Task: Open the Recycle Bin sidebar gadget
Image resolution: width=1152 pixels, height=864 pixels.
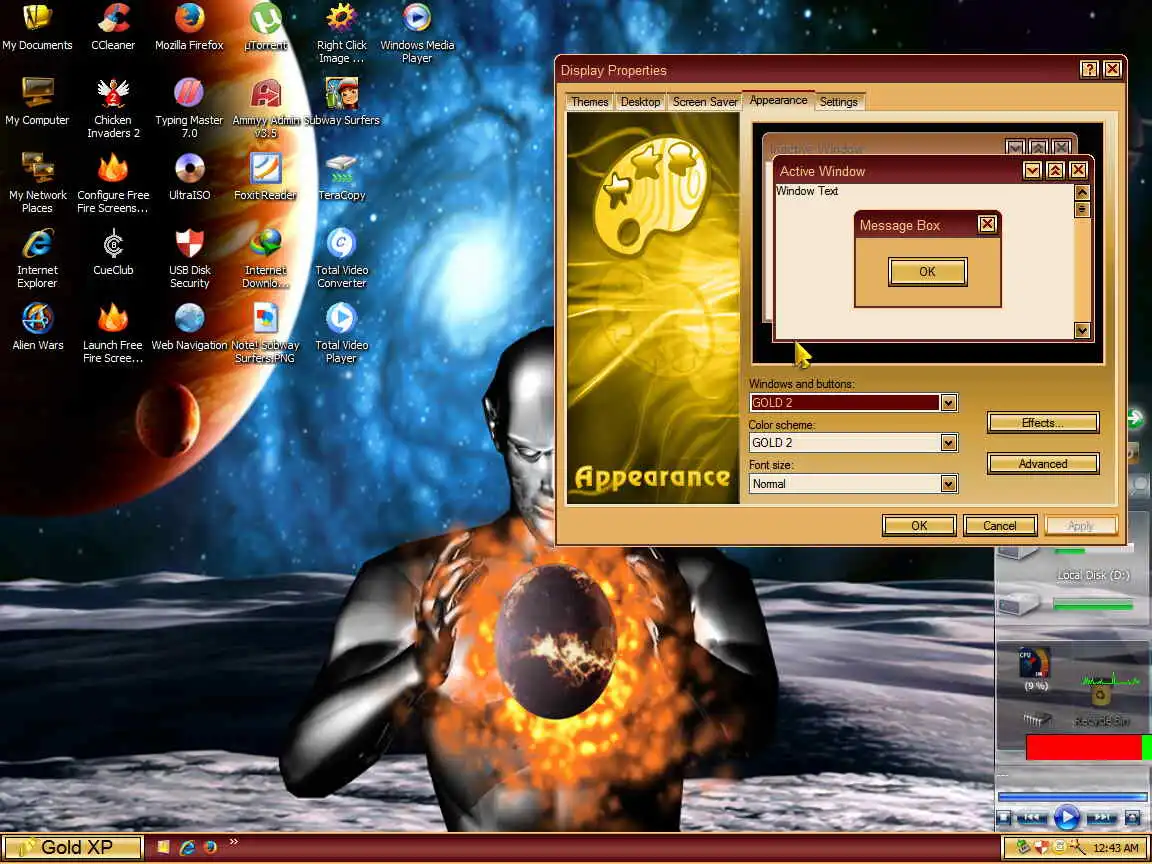Action: [x=1101, y=702]
